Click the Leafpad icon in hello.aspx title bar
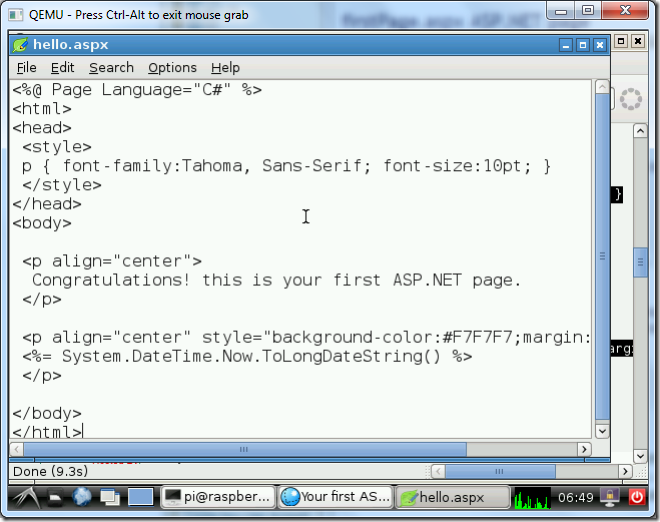Screen dimensions: 660x522 click(x=20, y=45)
